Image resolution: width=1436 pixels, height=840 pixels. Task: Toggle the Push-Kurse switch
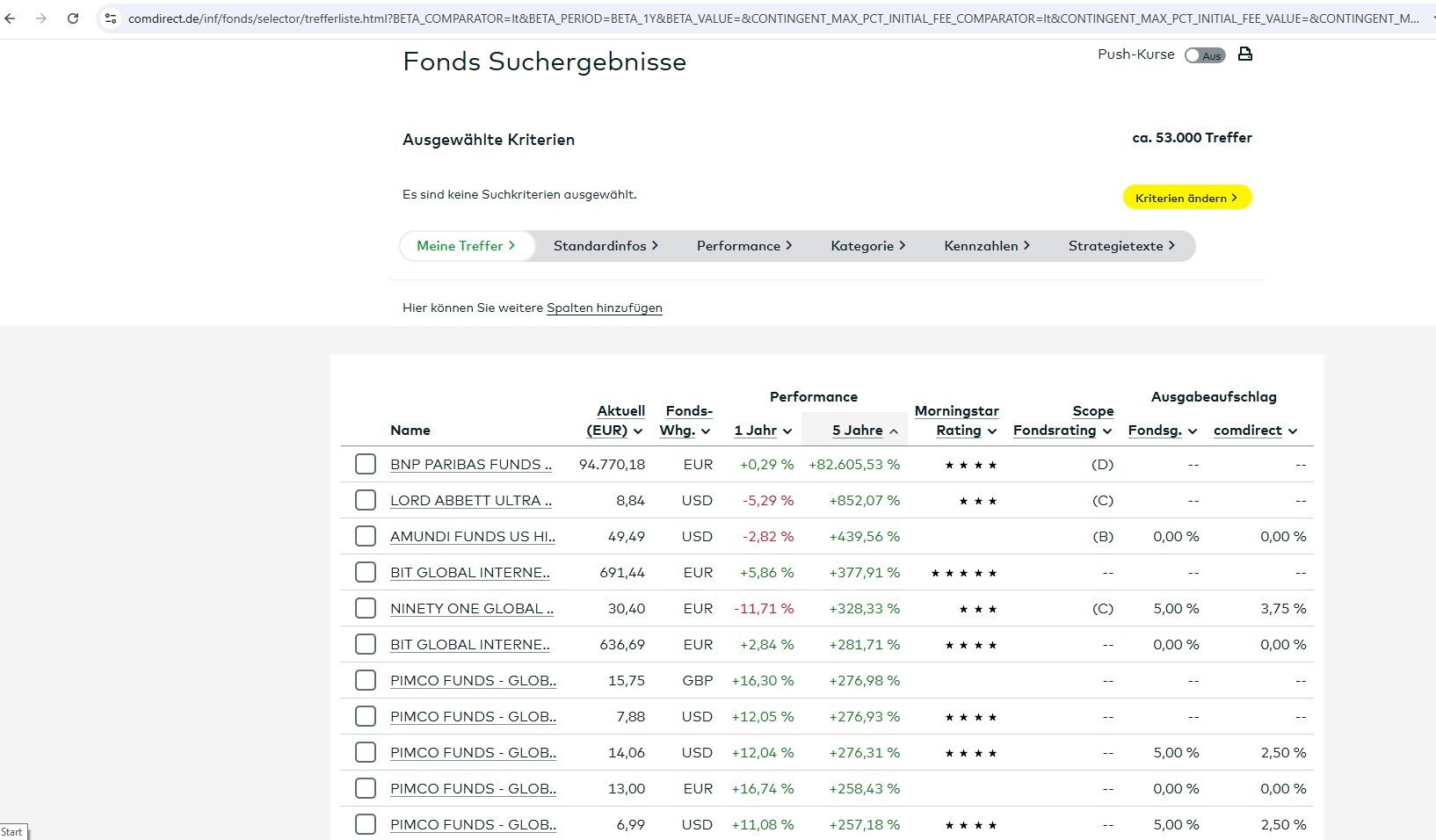1204,55
